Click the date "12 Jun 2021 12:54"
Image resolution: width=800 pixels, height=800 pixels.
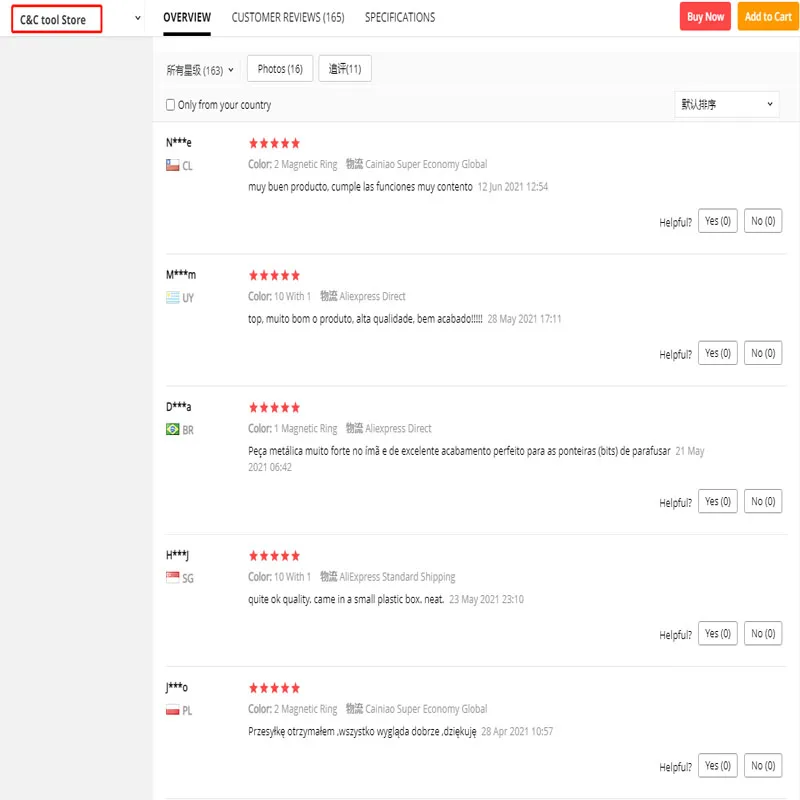point(513,187)
